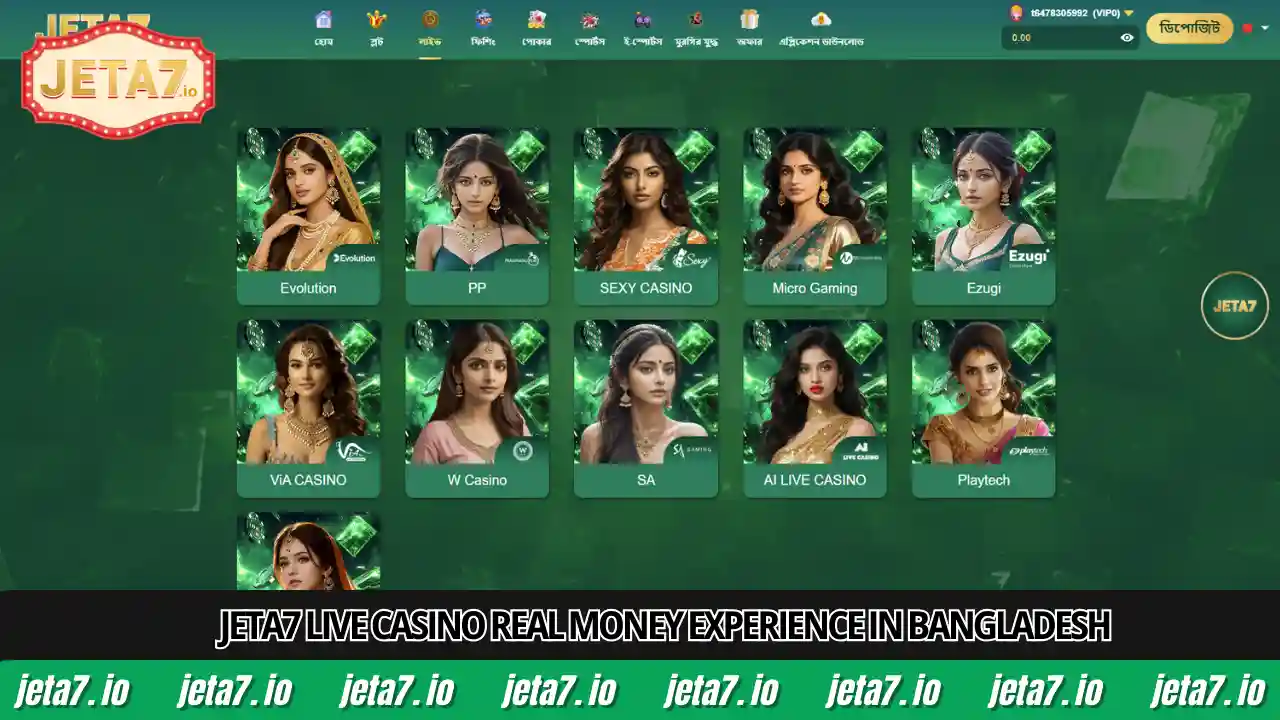Open the Fishing games nav icon
Viewport: 1280px width, 720px height.
click(x=483, y=20)
